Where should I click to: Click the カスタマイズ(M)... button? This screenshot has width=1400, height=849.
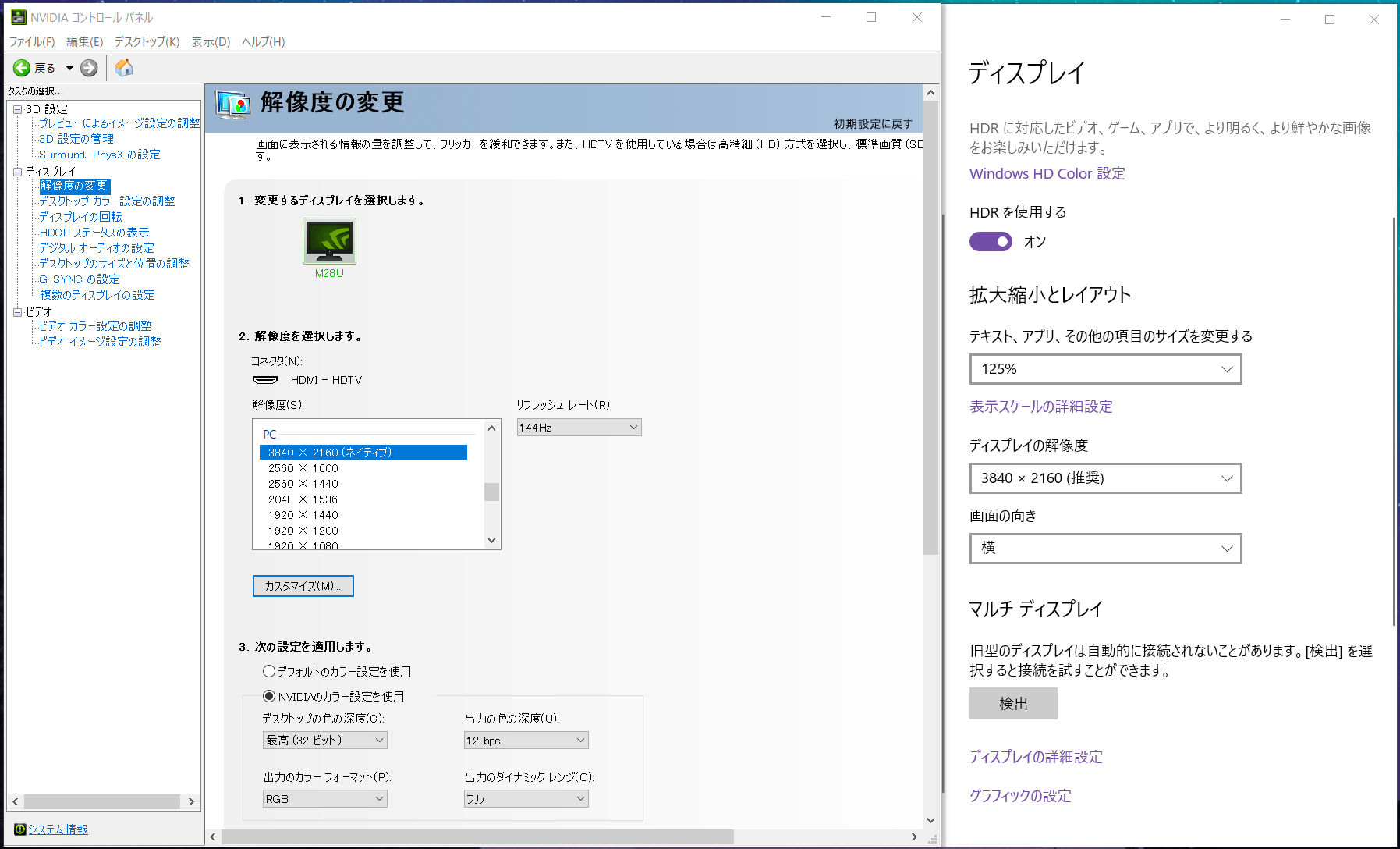[x=303, y=586]
